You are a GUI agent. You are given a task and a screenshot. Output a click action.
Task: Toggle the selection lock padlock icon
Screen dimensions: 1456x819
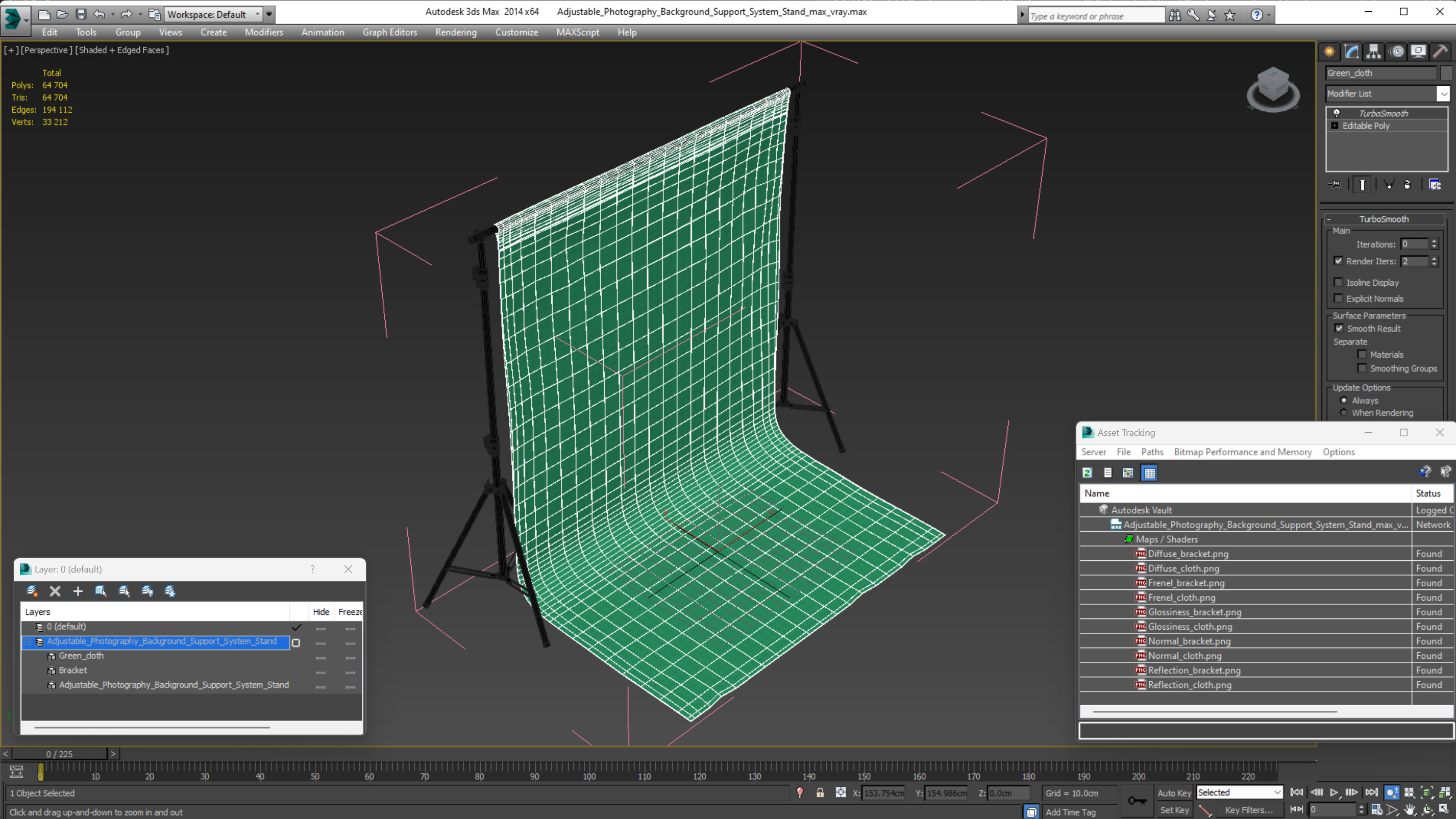pos(820,793)
